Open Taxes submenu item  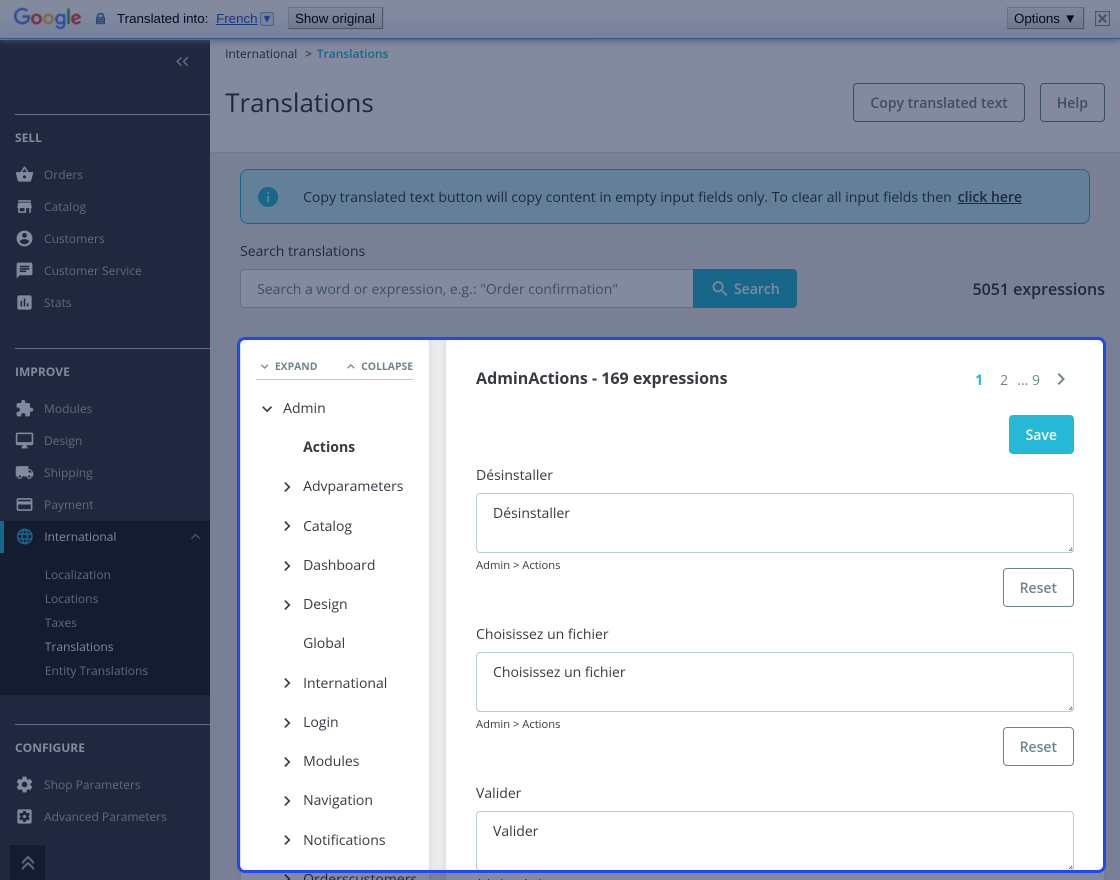(x=60, y=623)
